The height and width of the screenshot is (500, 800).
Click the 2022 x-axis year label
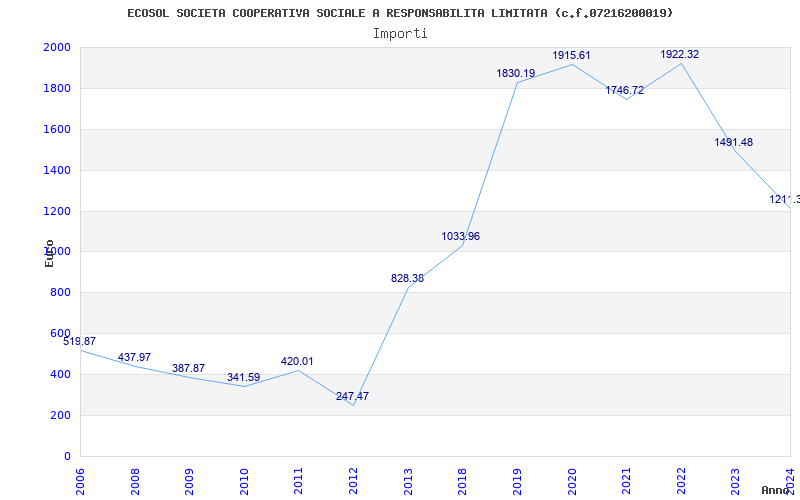[x=681, y=481]
